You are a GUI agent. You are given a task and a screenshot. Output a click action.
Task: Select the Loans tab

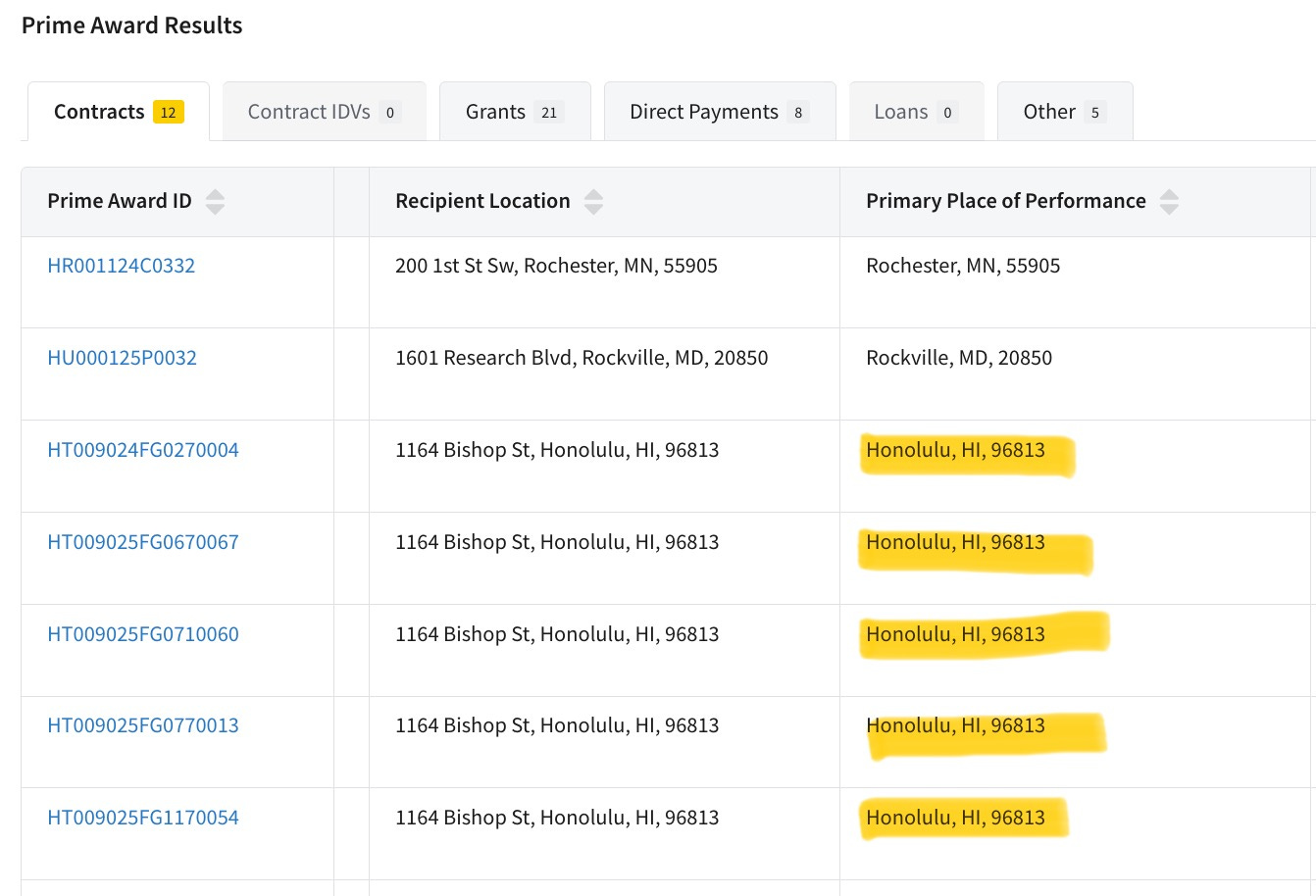coord(917,112)
